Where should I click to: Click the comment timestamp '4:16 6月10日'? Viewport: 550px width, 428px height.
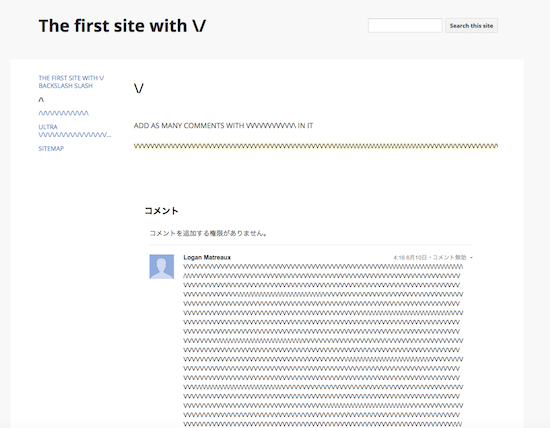410,258
